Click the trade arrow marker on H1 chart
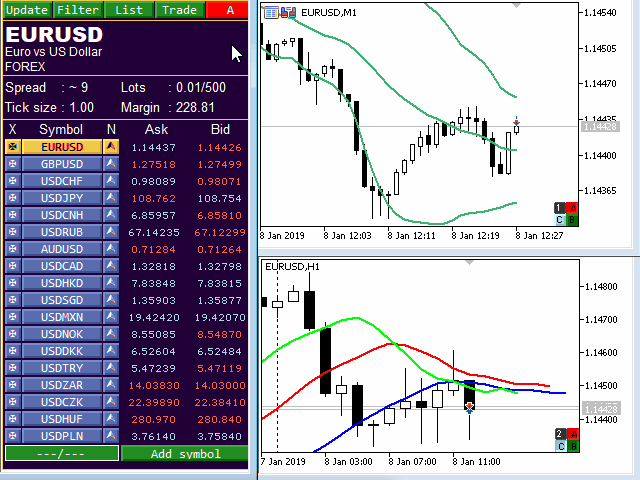This screenshot has width=640, height=480. 469,408
